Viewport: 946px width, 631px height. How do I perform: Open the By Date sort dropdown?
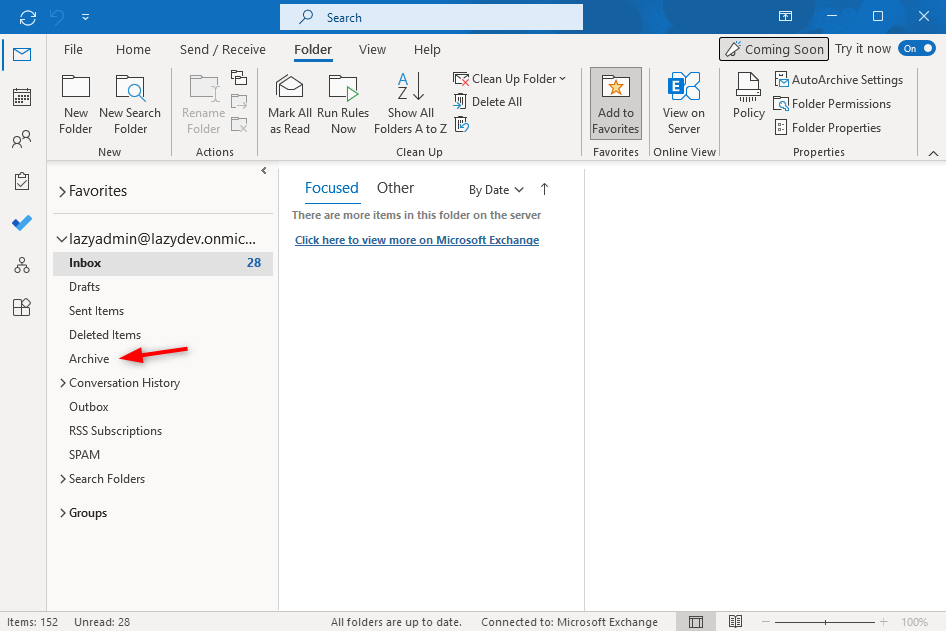(495, 189)
